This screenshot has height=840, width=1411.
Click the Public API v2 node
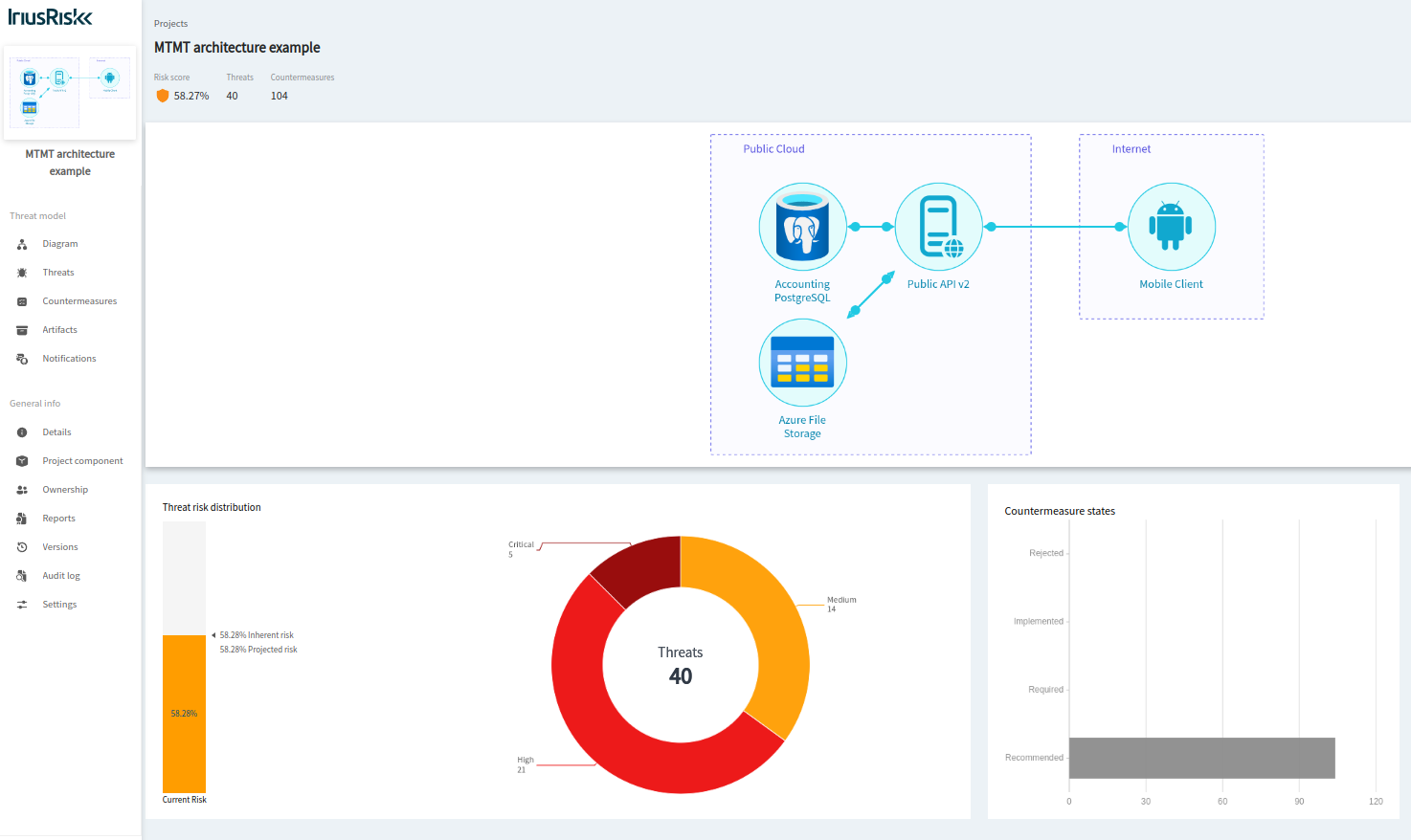pos(938,227)
